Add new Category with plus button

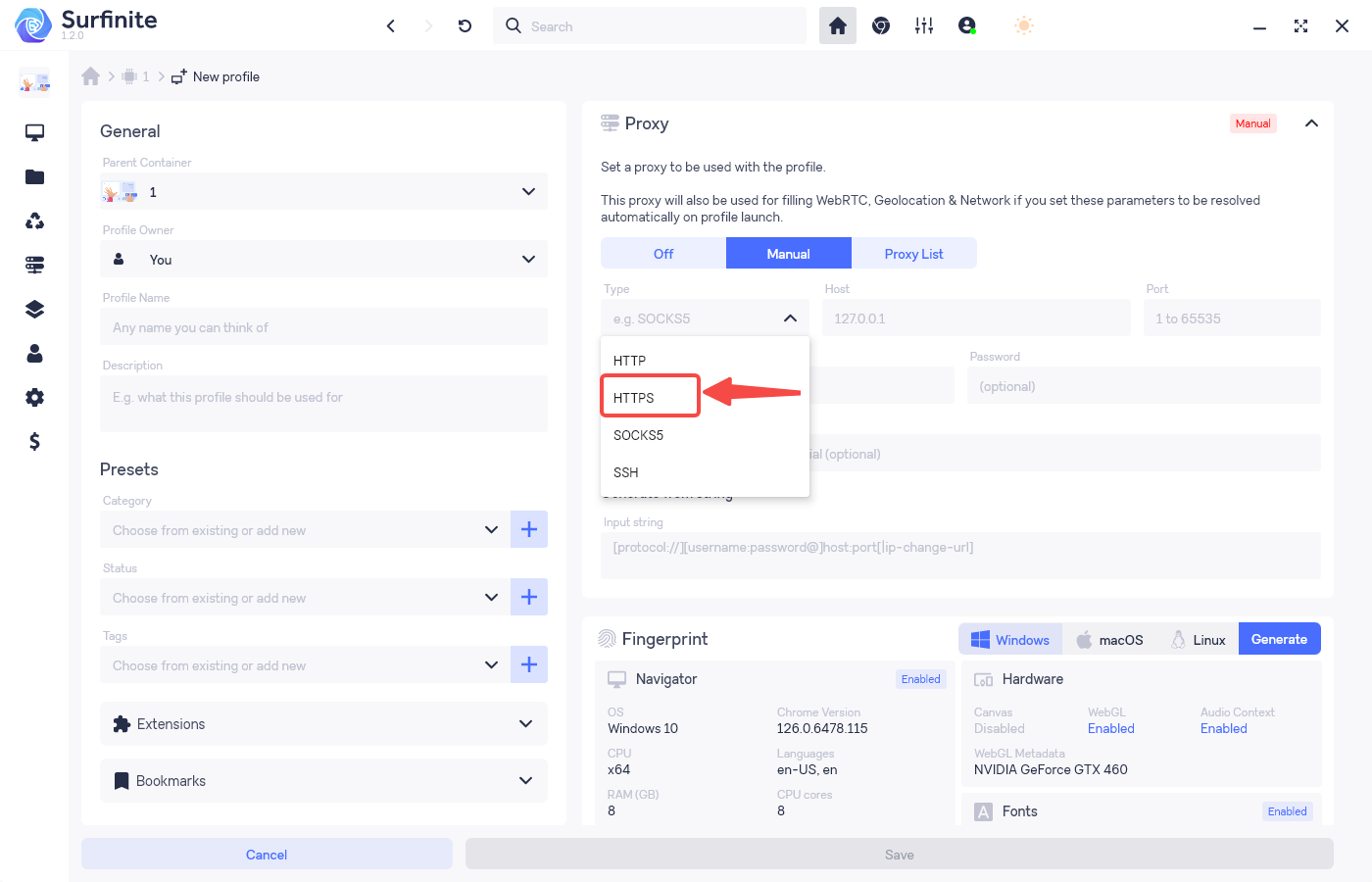(x=529, y=529)
